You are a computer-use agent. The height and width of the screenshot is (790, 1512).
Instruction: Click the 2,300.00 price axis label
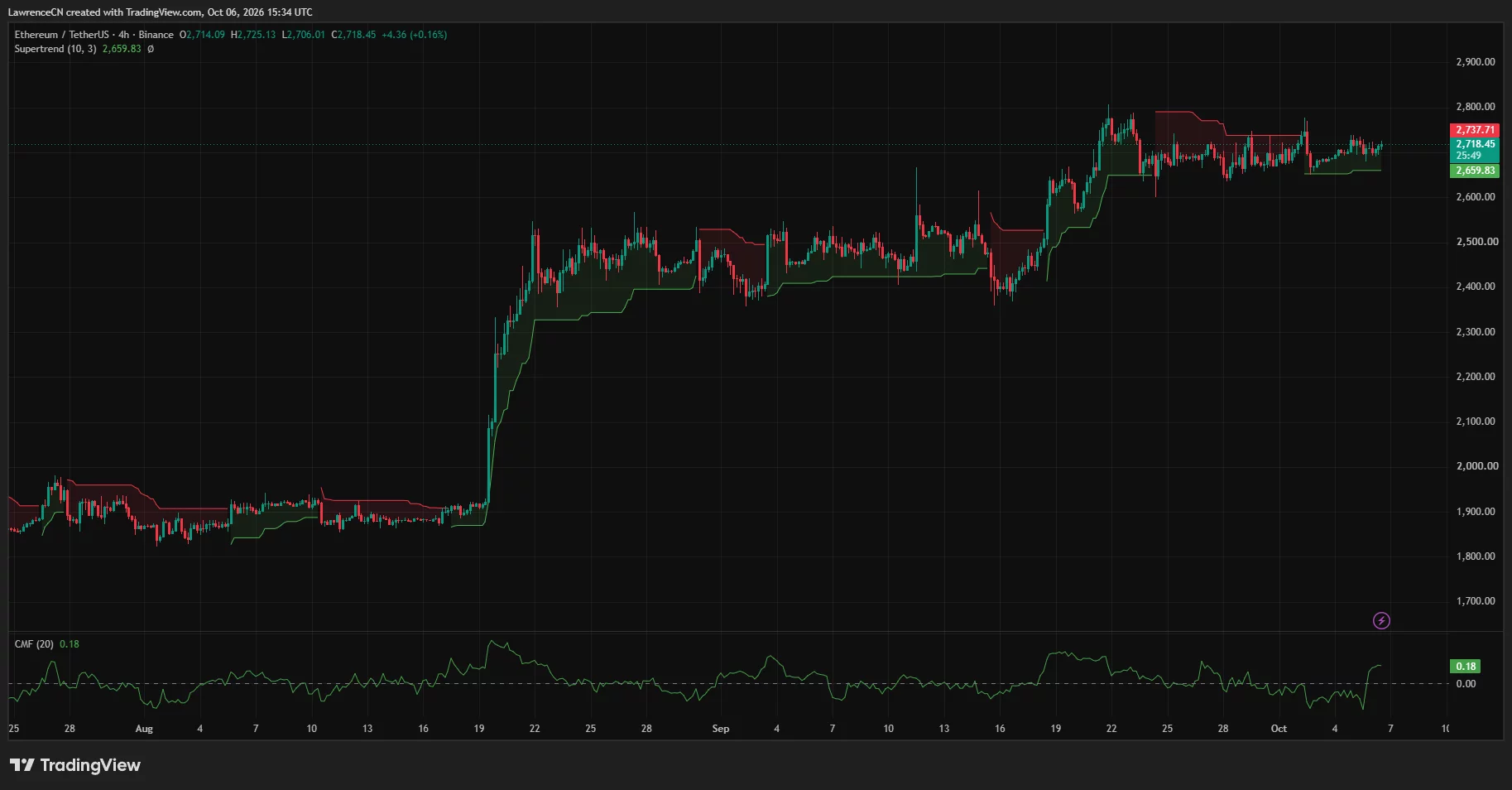point(1476,332)
